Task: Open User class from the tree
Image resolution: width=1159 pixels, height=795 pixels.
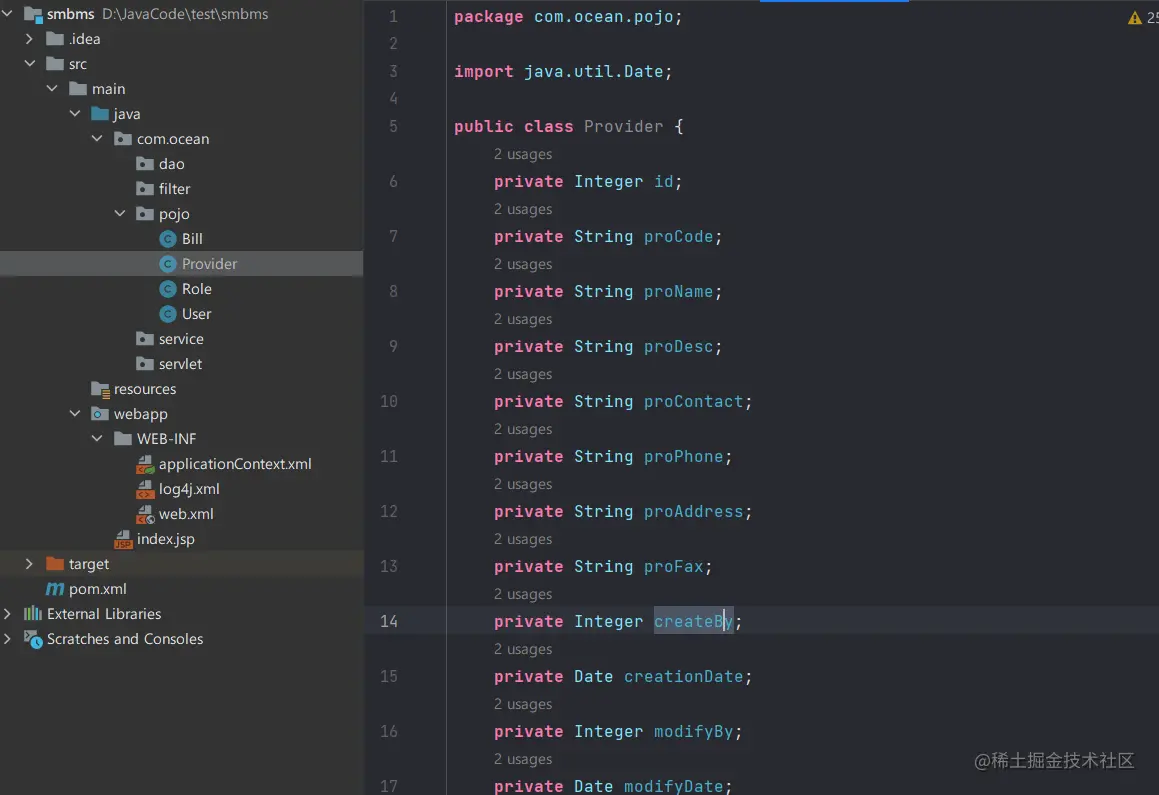Action: (x=197, y=315)
